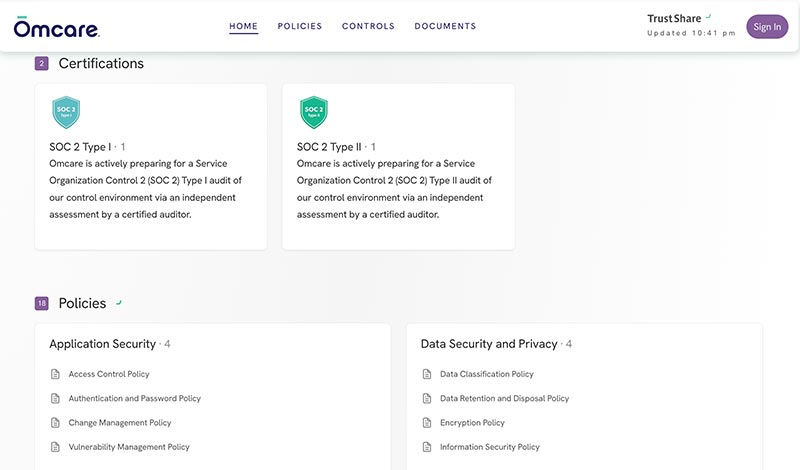800x470 pixels.
Task: Click the TrustShare label in header
Action: (674, 18)
